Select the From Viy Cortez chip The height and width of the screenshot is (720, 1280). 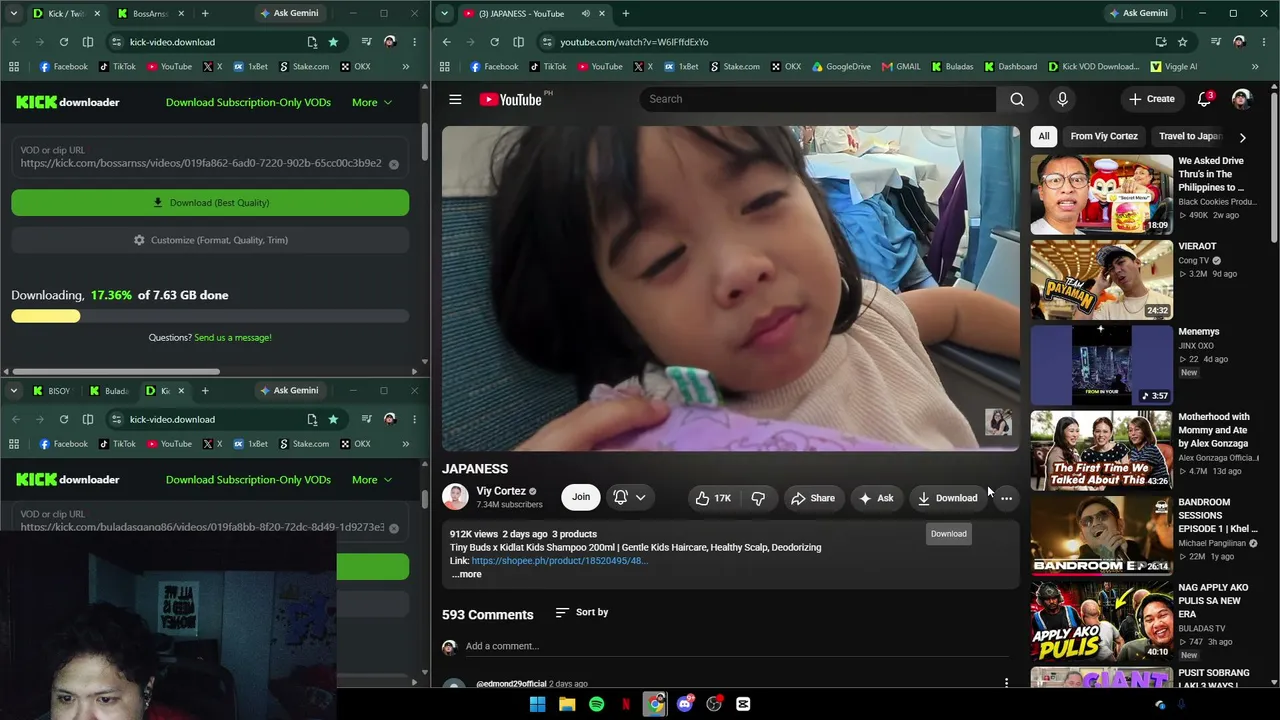pos(1104,136)
